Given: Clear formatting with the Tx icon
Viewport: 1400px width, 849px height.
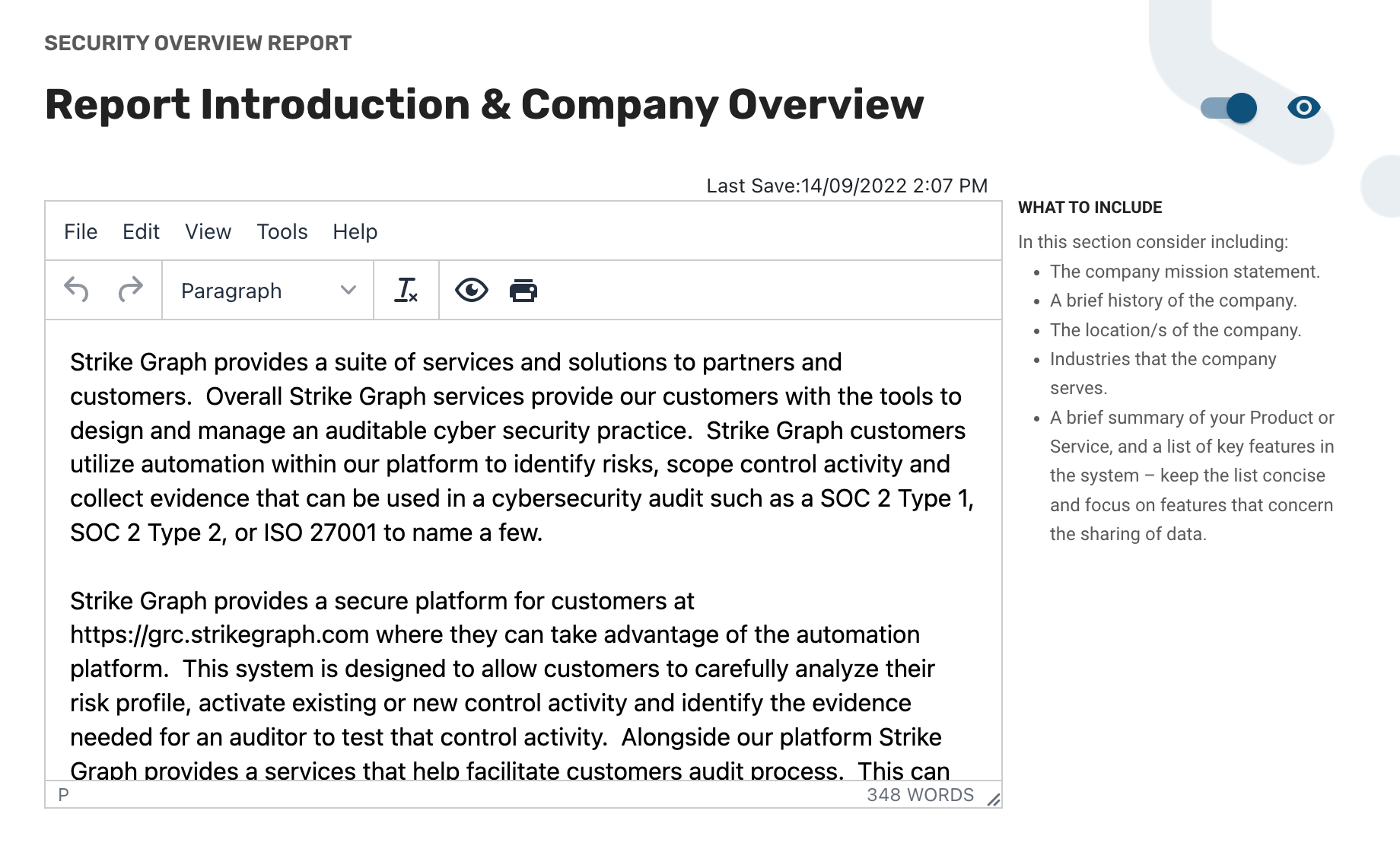Looking at the screenshot, I should (x=406, y=290).
